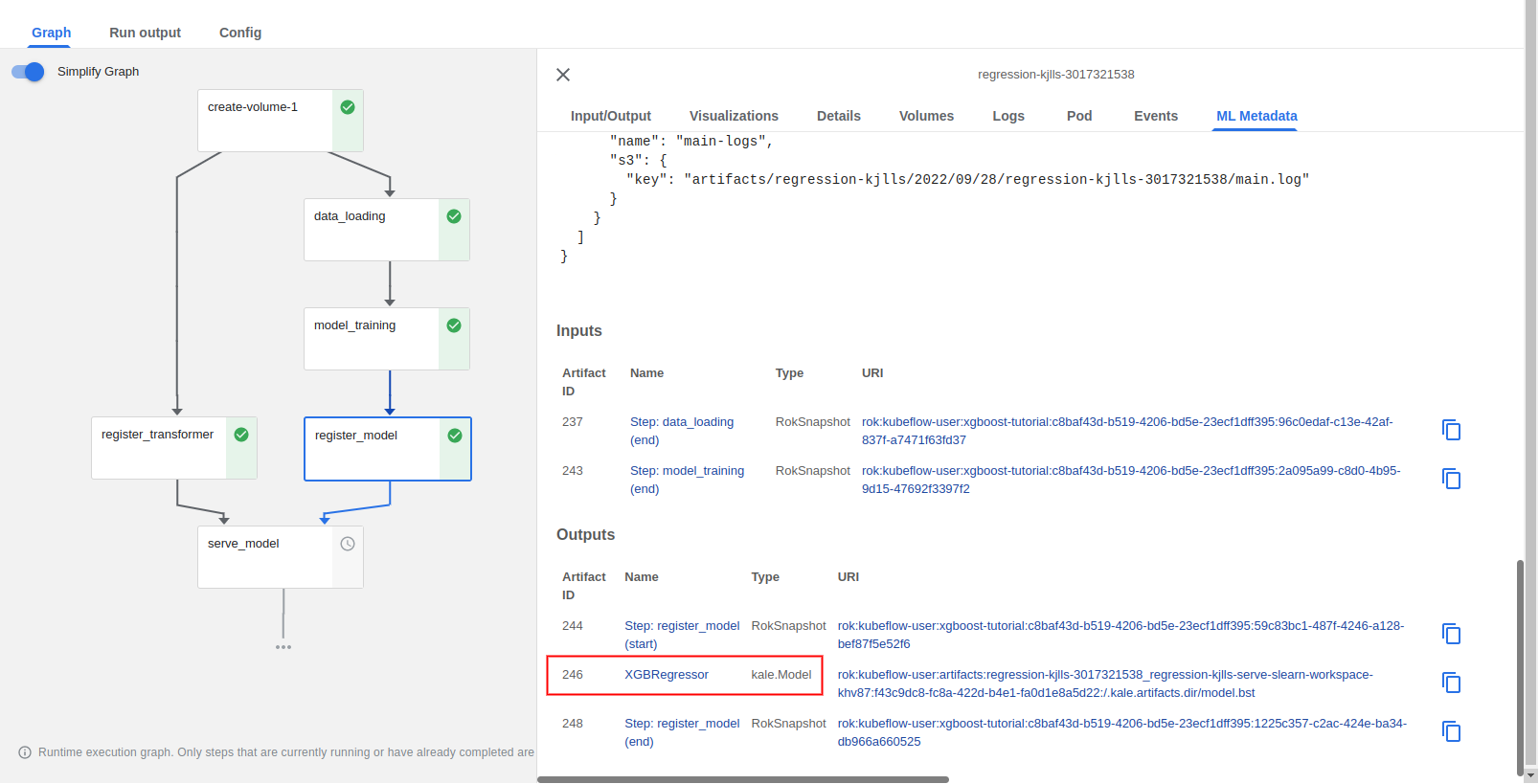Open the Input/Output tab

[x=611, y=116]
